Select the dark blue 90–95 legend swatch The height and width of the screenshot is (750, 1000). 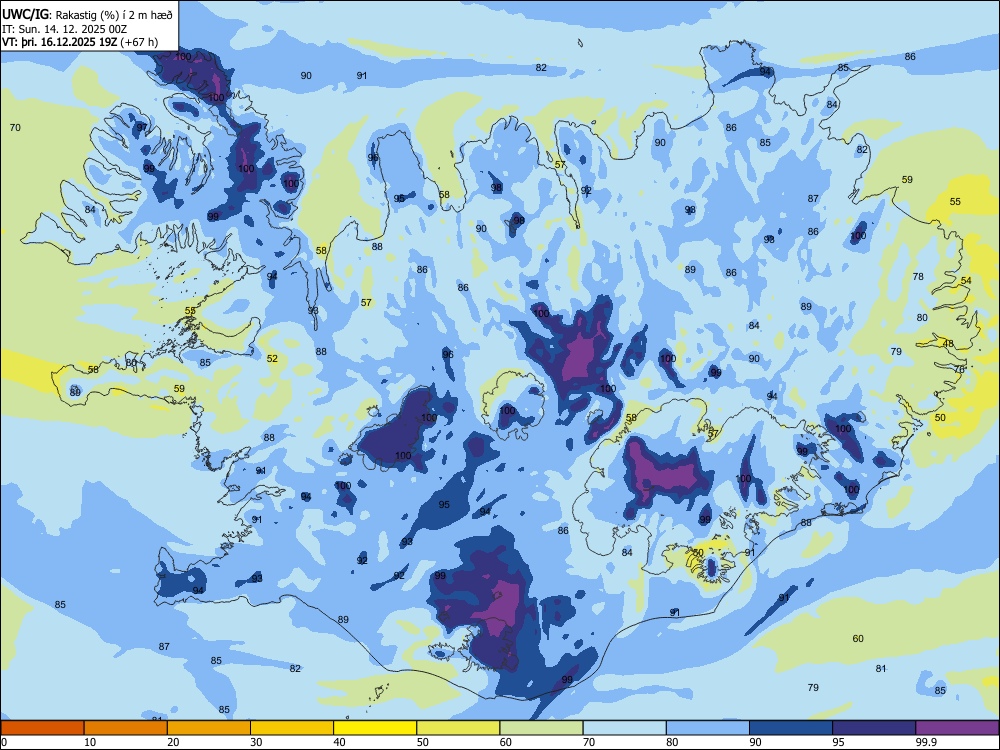tap(791, 728)
